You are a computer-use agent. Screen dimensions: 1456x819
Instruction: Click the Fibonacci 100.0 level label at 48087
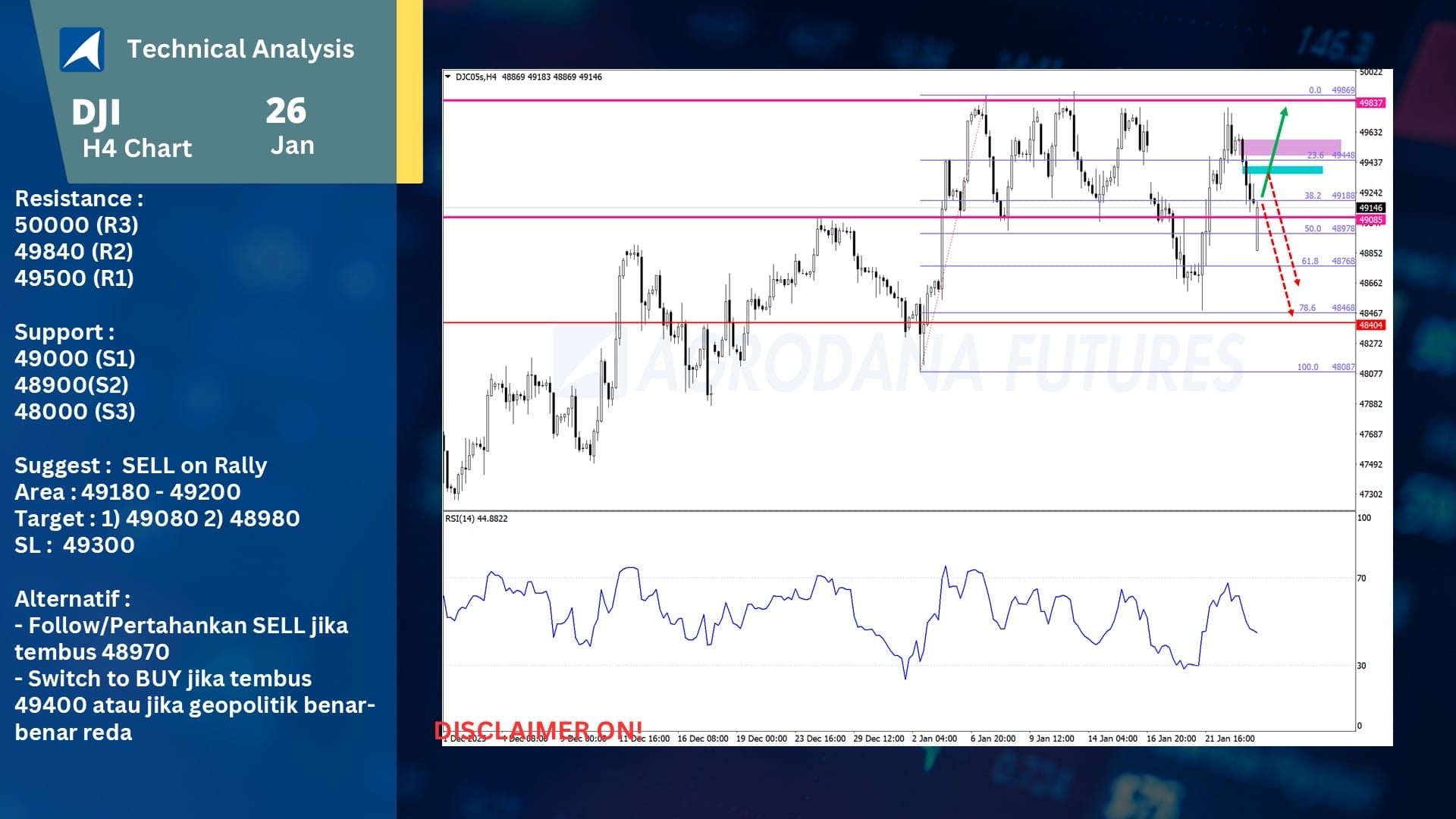(1307, 367)
